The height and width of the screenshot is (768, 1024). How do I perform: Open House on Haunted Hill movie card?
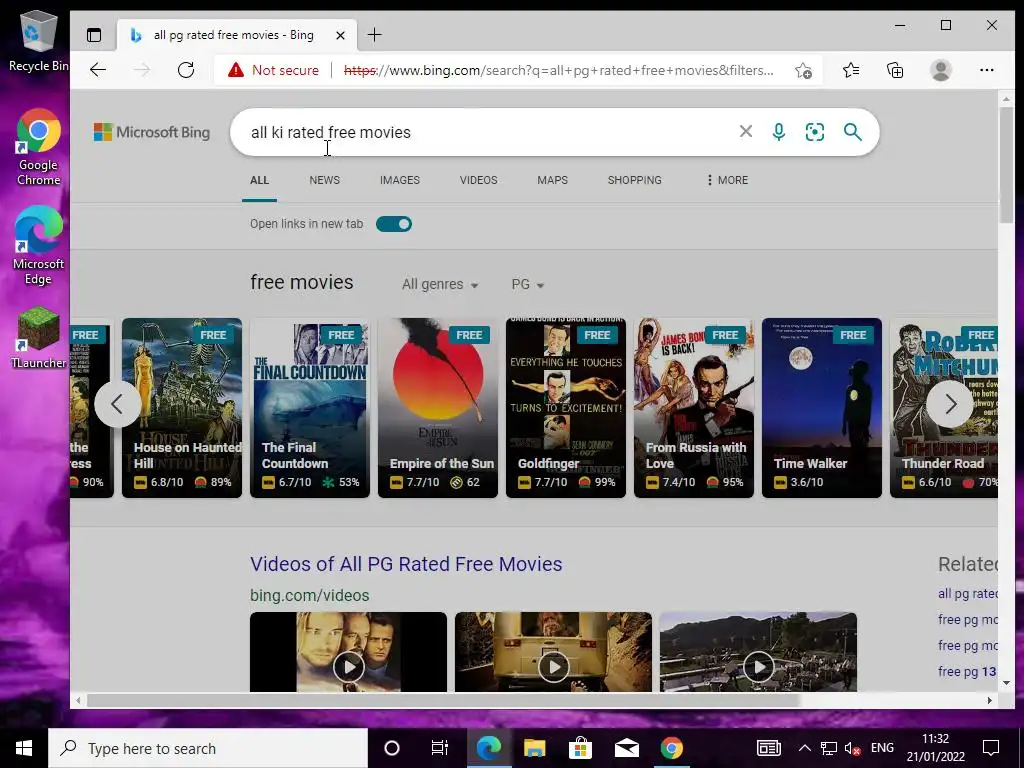point(182,408)
